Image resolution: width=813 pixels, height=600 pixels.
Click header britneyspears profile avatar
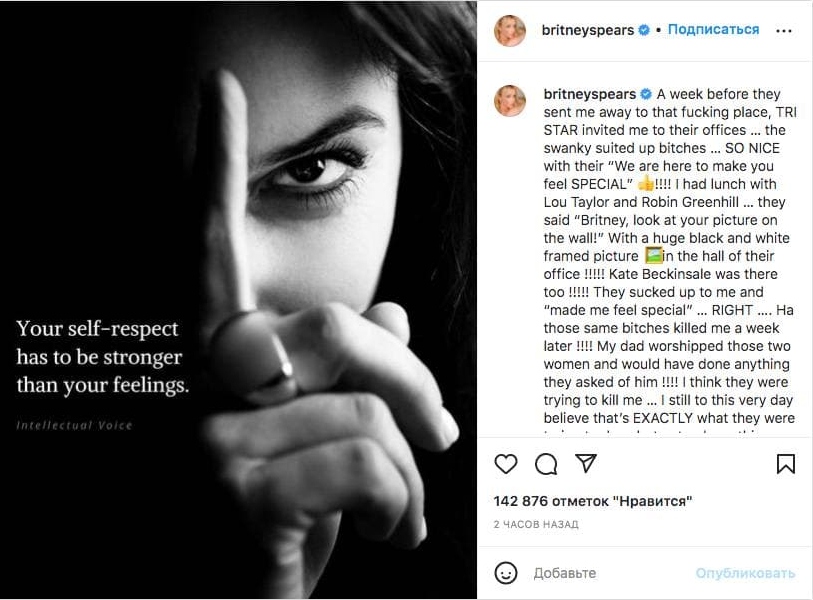[510, 31]
